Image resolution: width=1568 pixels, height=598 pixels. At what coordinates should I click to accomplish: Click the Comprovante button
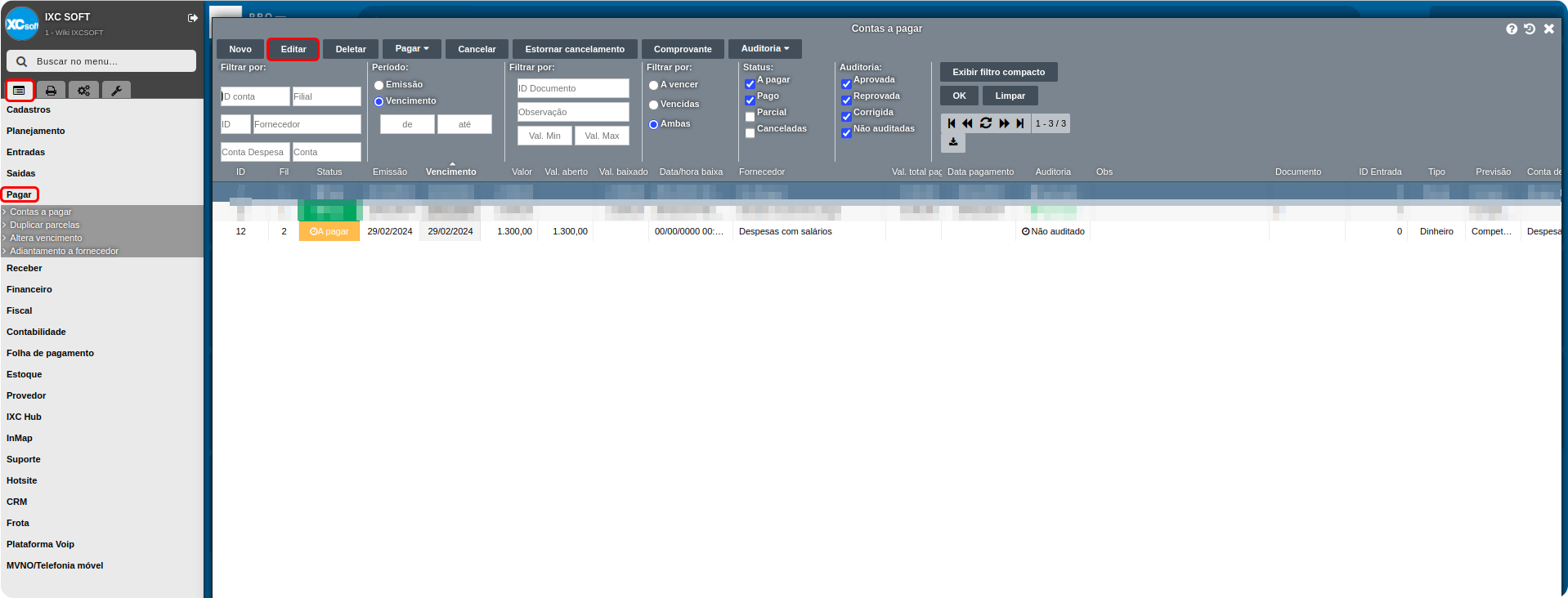coord(683,49)
